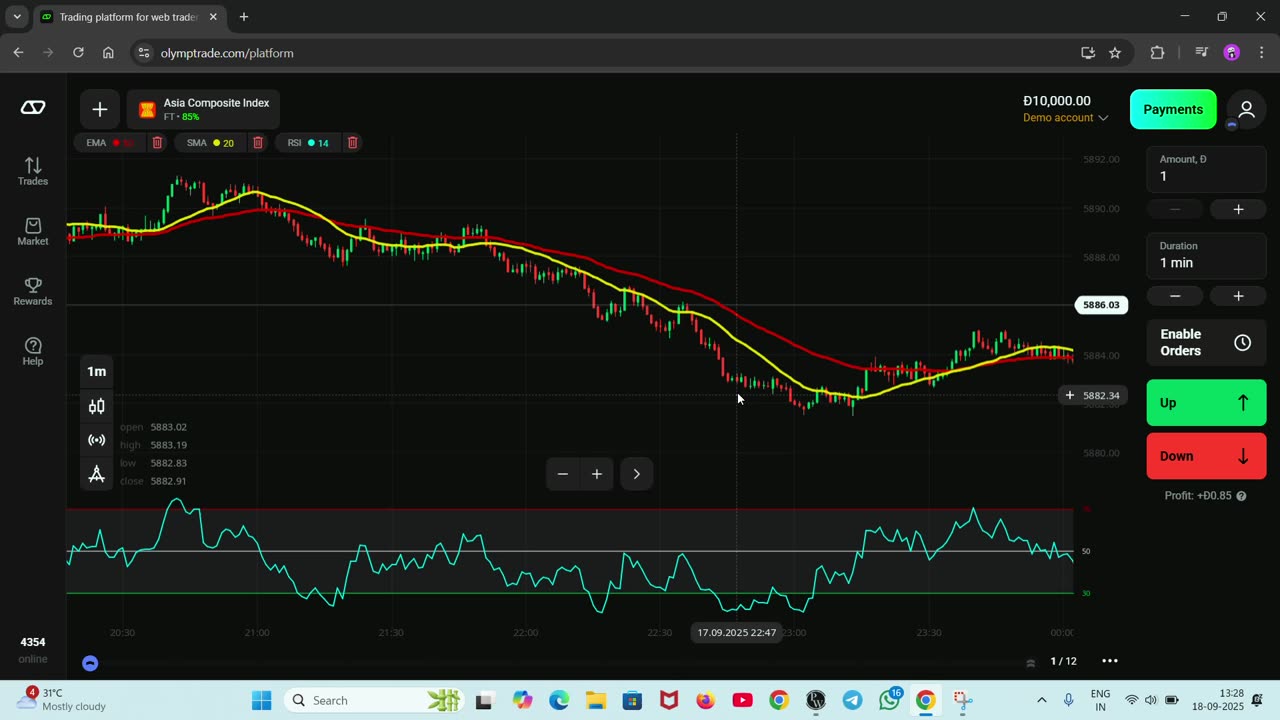Add a new asset with plus button

pos(100,109)
